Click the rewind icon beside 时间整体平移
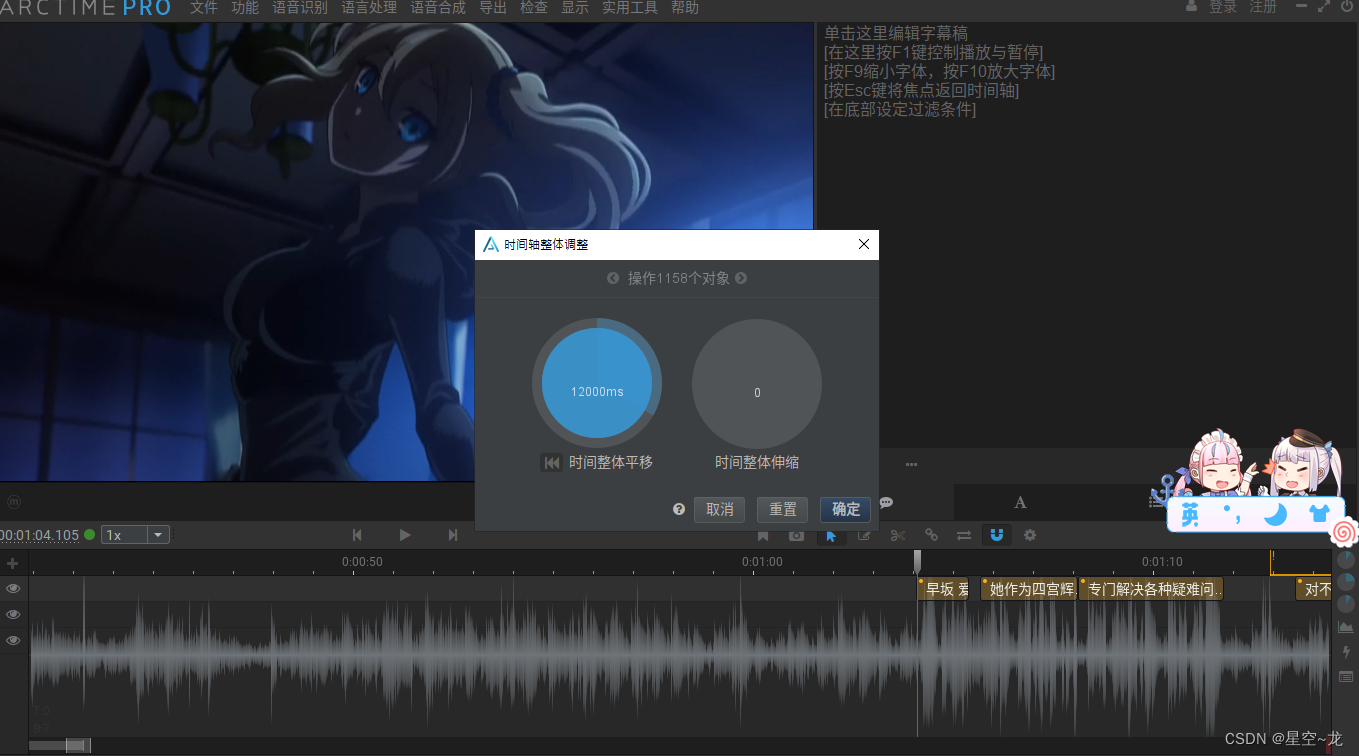 [x=551, y=463]
